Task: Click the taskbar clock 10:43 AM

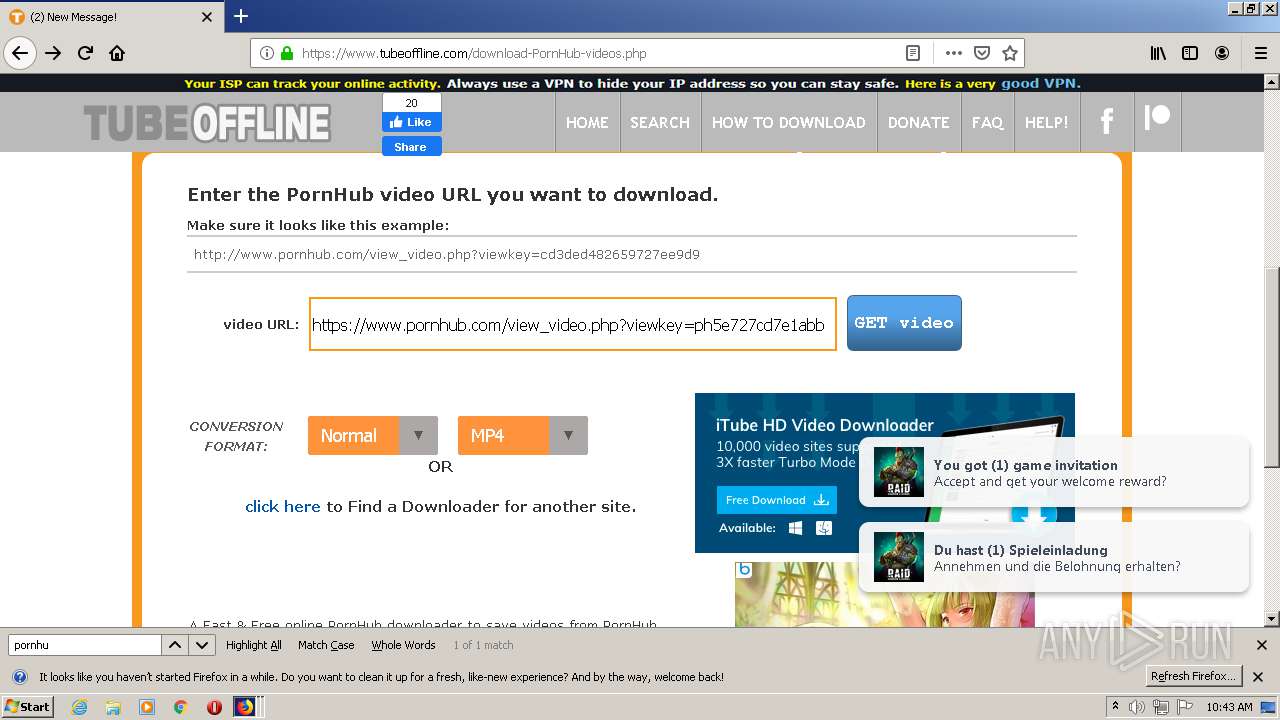Action: pyautogui.click(x=1230, y=707)
